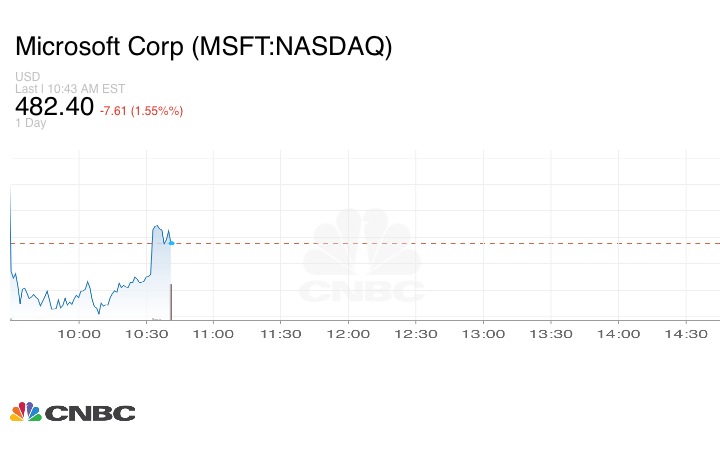Image resolution: width=720 pixels, height=450 pixels.
Task: Click the 482.40 last price value
Action: (x=55, y=107)
